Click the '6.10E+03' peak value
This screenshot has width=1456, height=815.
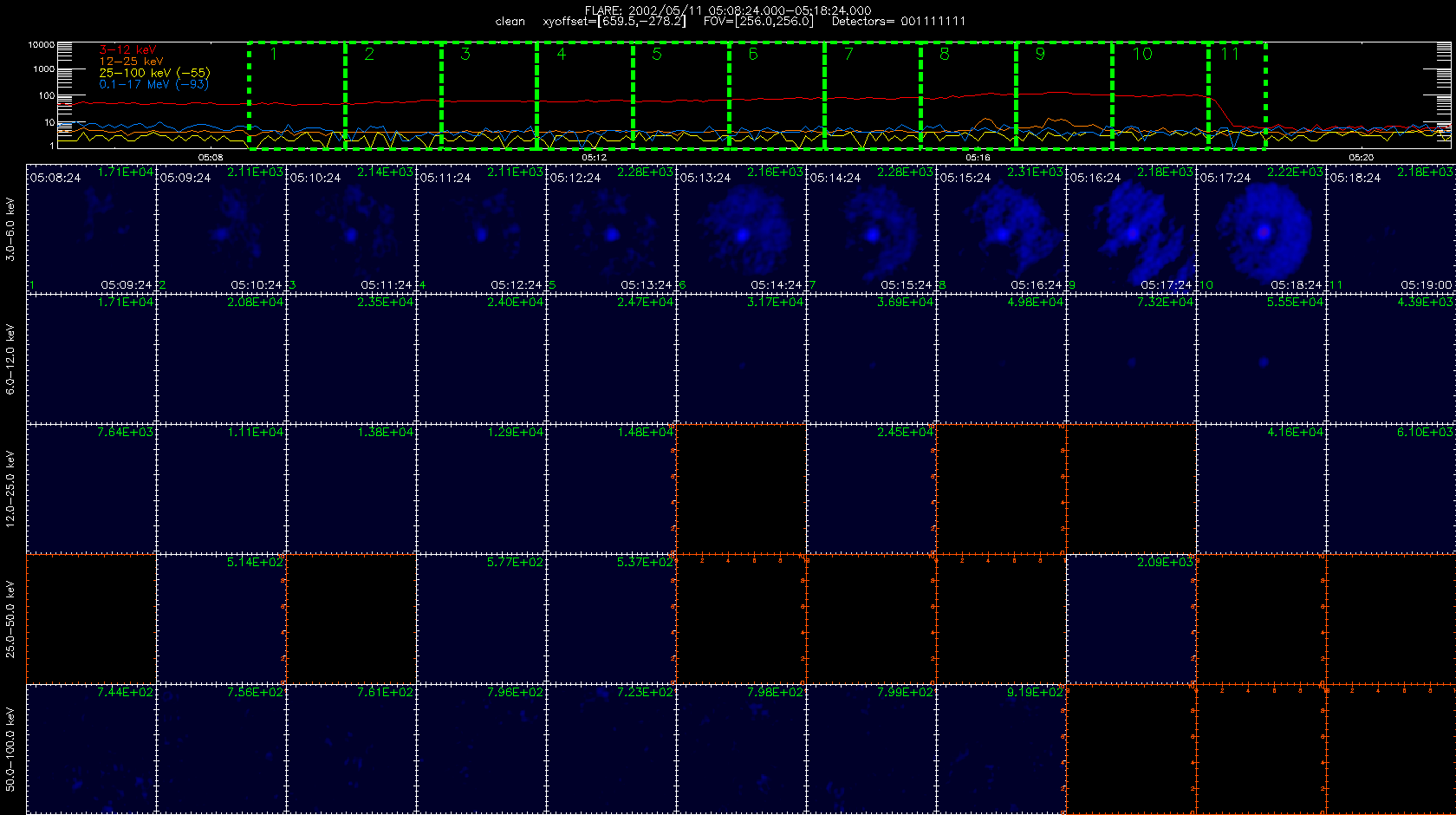(1425, 433)
